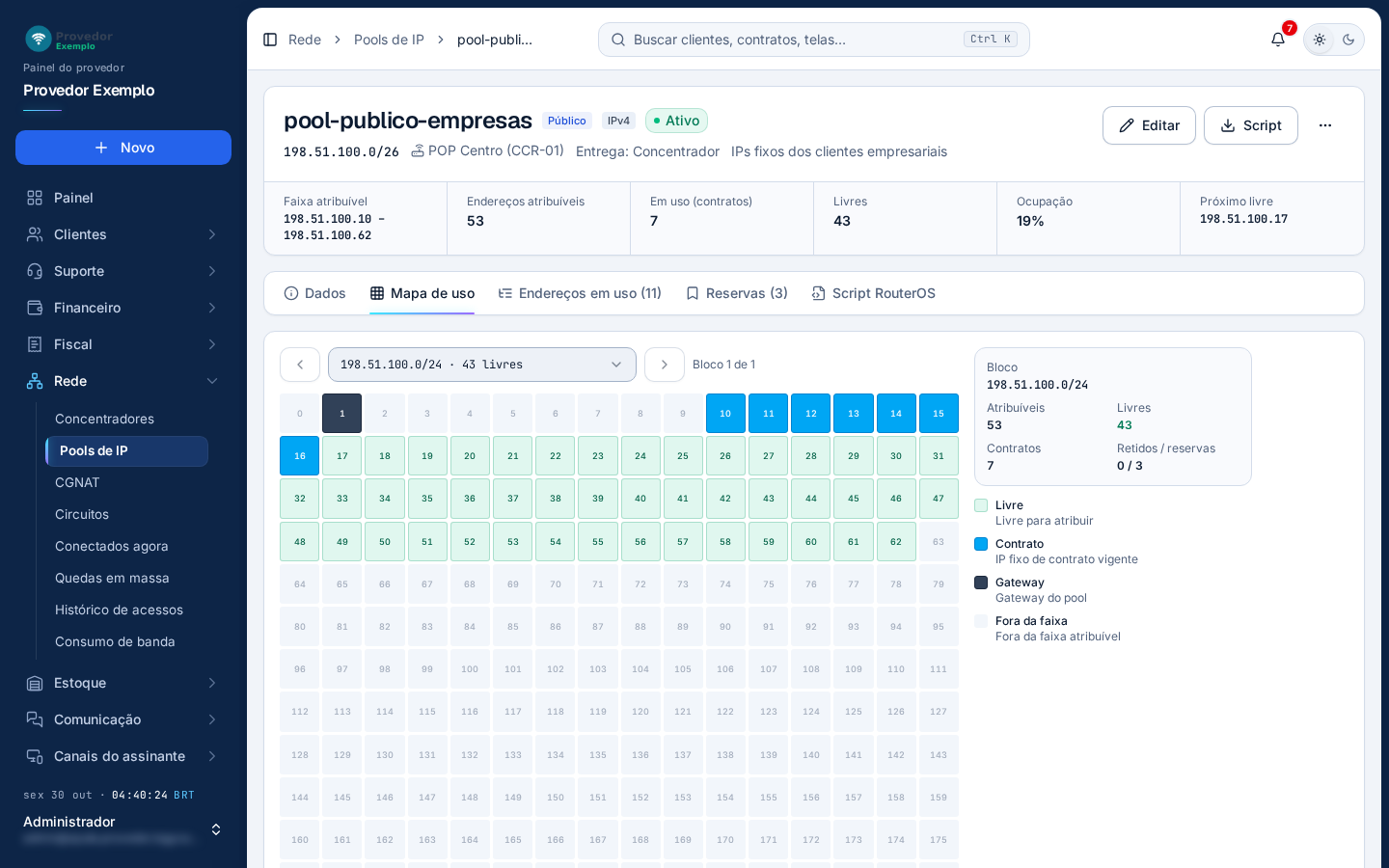Screen dimensions: 1389x868
Task: Switch to Reservas (3) tab
Action: pyautogui.click(x=737, y=293)
